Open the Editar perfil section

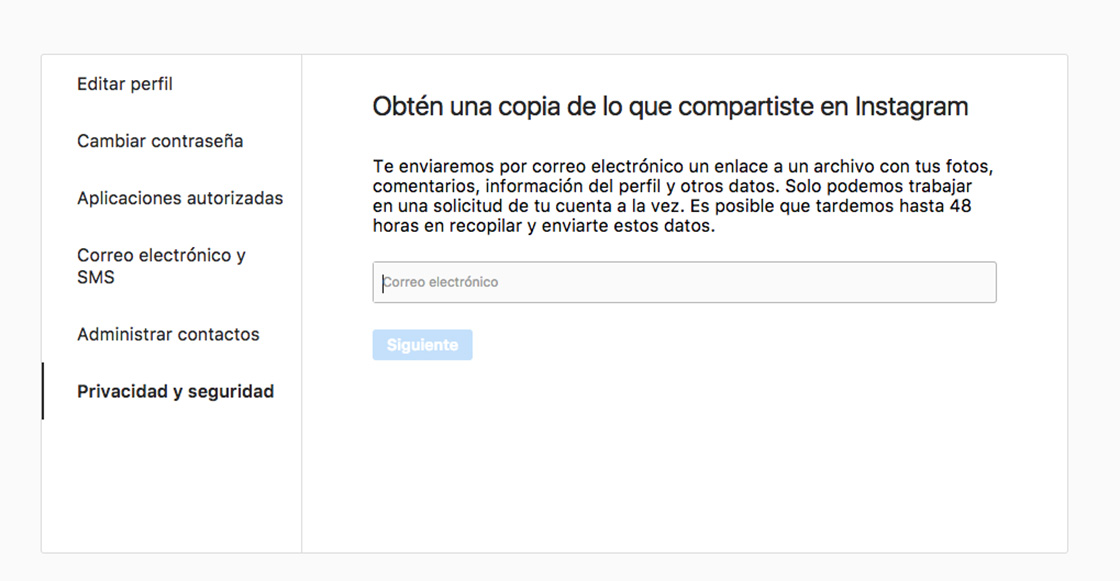(x=125, y=85)
